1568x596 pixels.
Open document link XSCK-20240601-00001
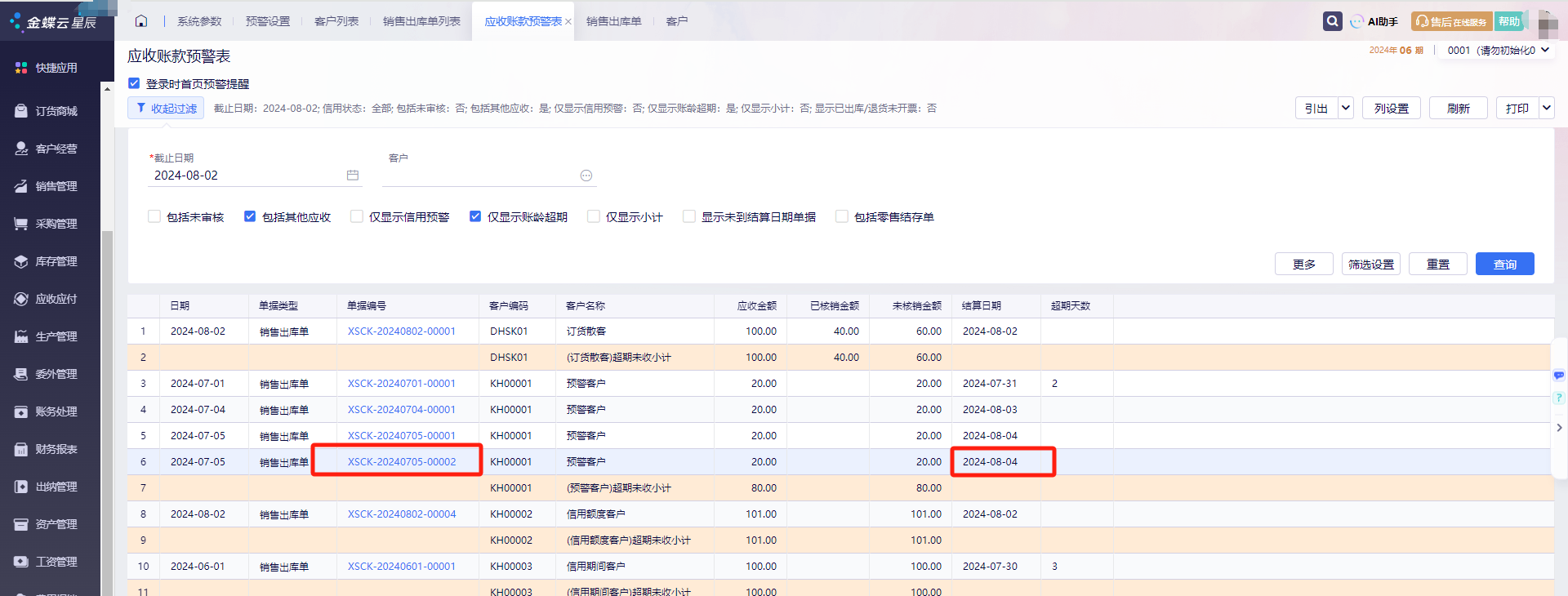pos(402,566)
